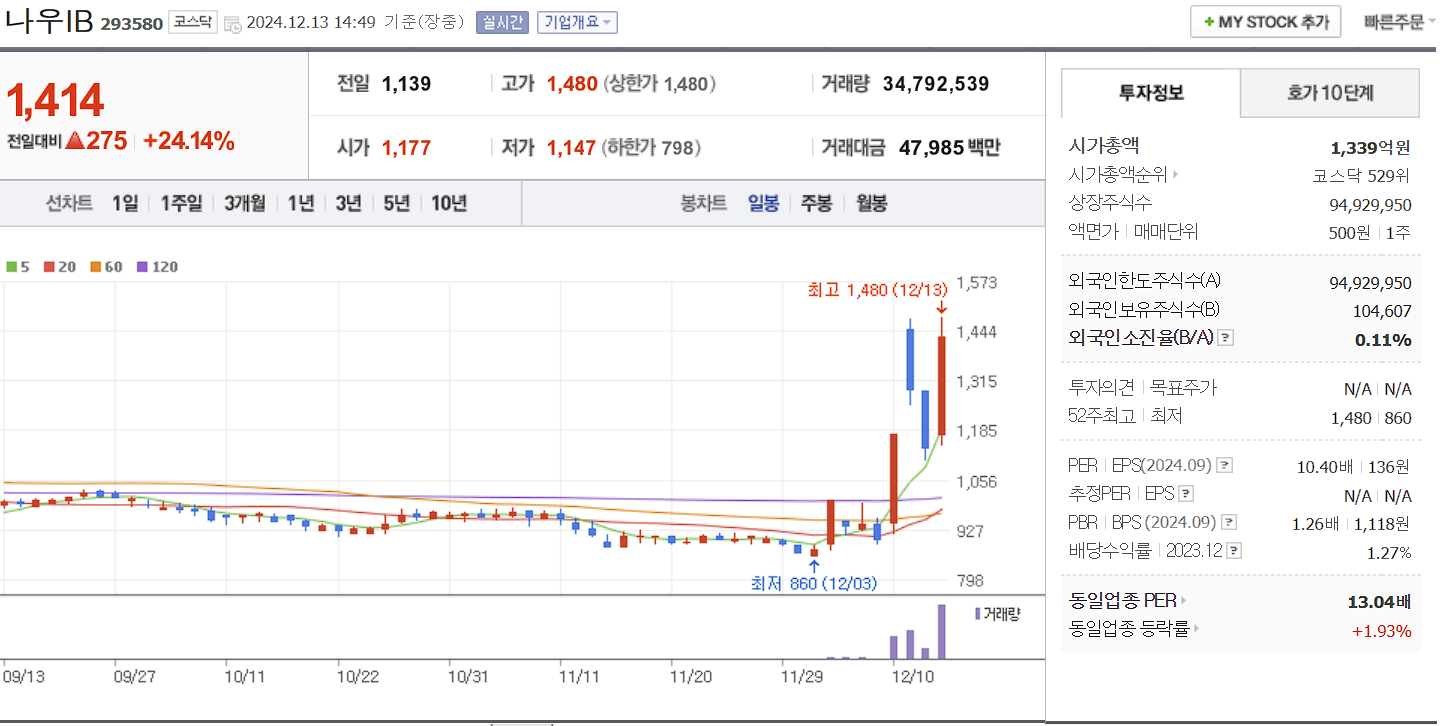This screenshot has height=726, width=1443.
Task: Click the BPS(2024.09) help icon
Action: click(x=1229, y=522)
